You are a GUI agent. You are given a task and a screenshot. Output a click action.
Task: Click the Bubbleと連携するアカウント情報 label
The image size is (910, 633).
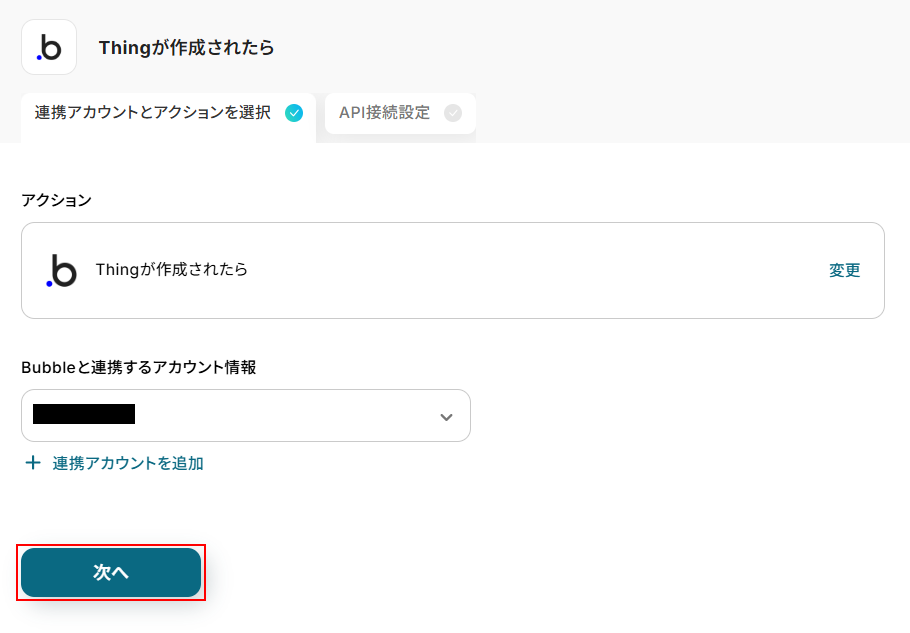139,367
